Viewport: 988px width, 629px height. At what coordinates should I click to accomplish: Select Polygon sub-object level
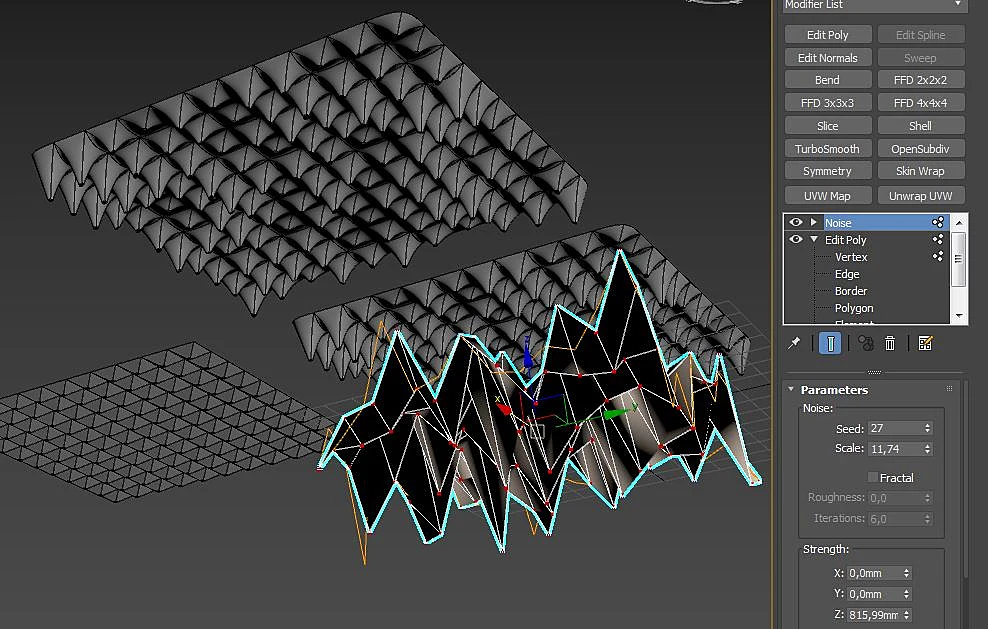pyautogui.click(x=854, y=308)
